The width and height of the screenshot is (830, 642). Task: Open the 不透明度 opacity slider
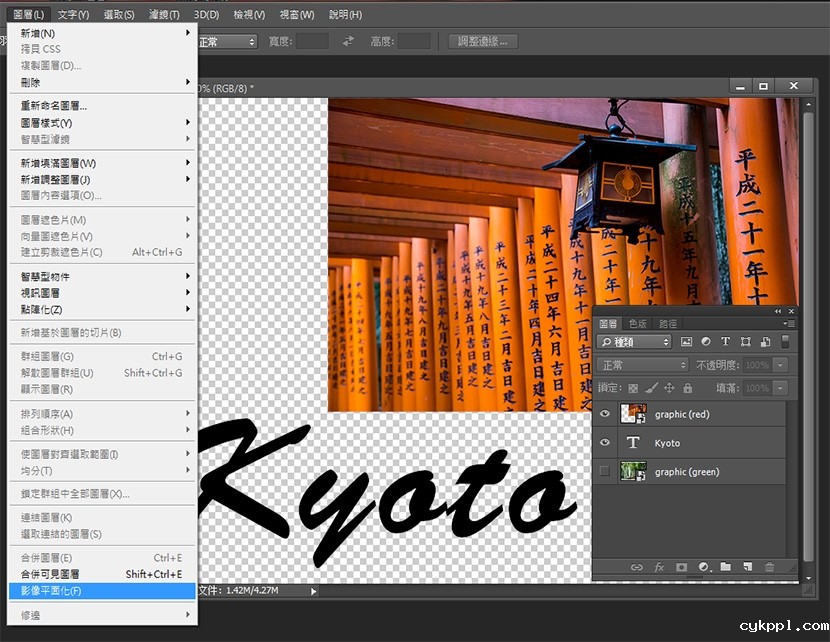778,364
